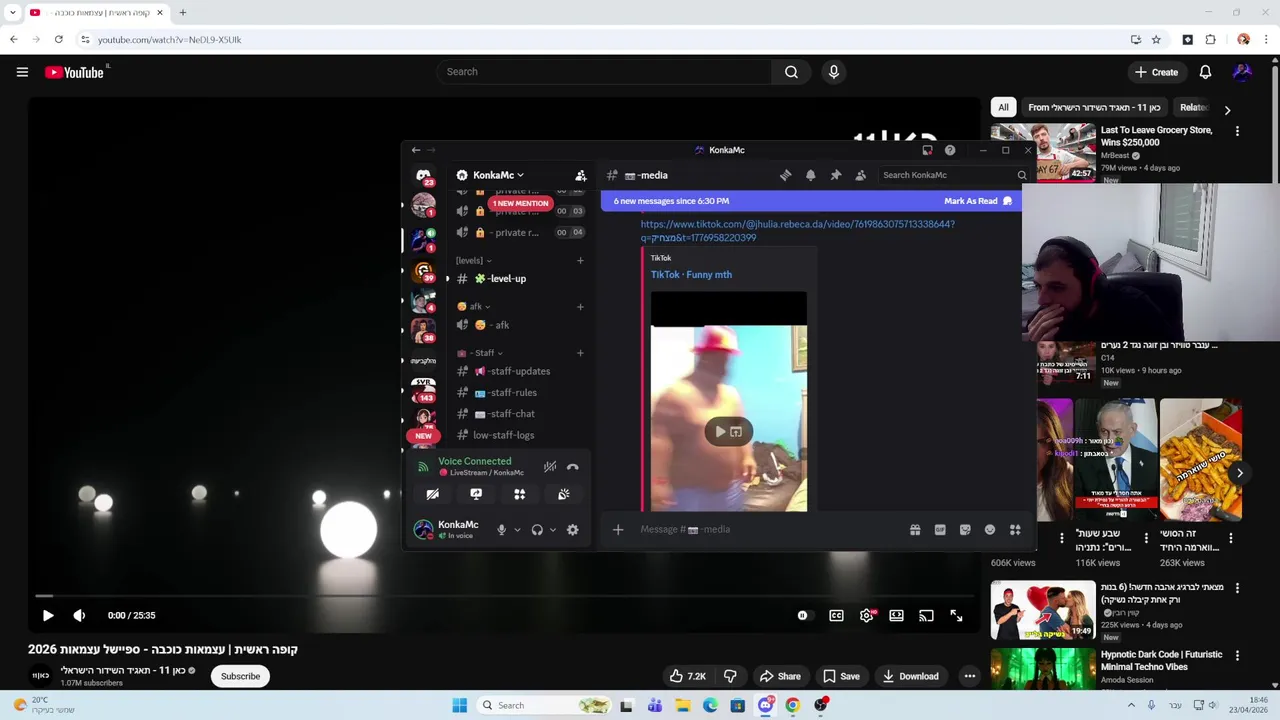Open headphones output options chevron
The width and height of the screenshot is (1280, 720).
point(552,530)
